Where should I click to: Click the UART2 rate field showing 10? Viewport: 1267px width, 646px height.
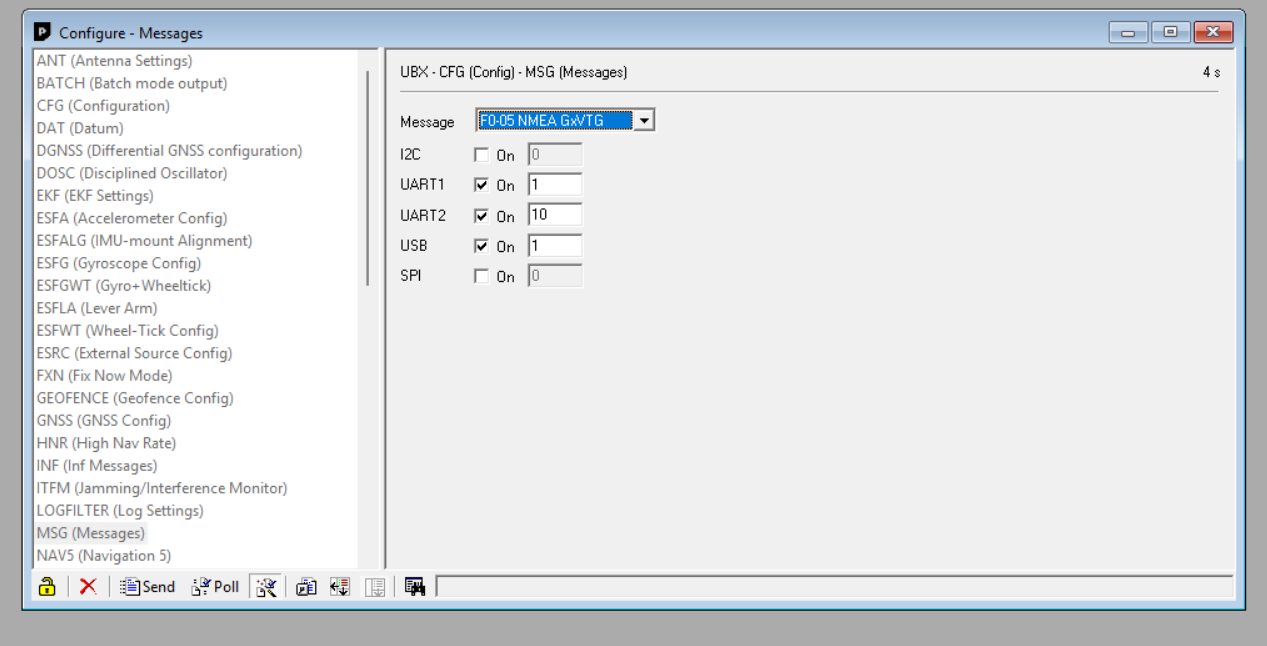tap(554, 215)
